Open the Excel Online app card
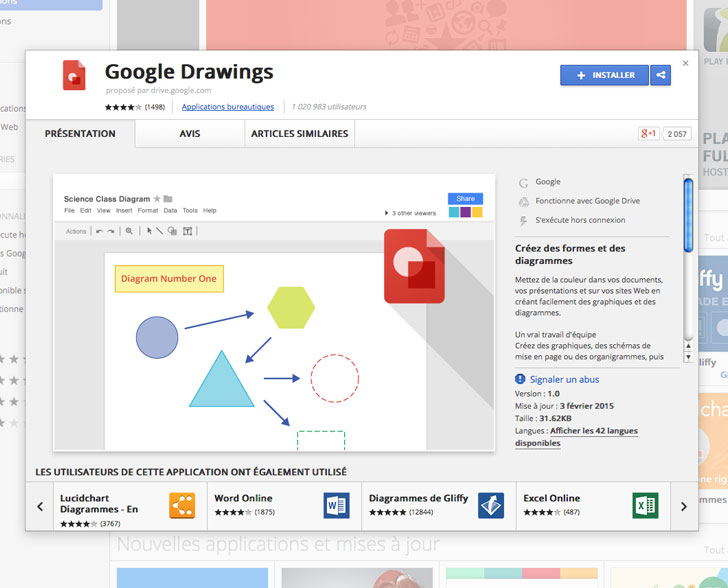Image resolution: width=728 pixels, height=588 pixels. (593, 506)
